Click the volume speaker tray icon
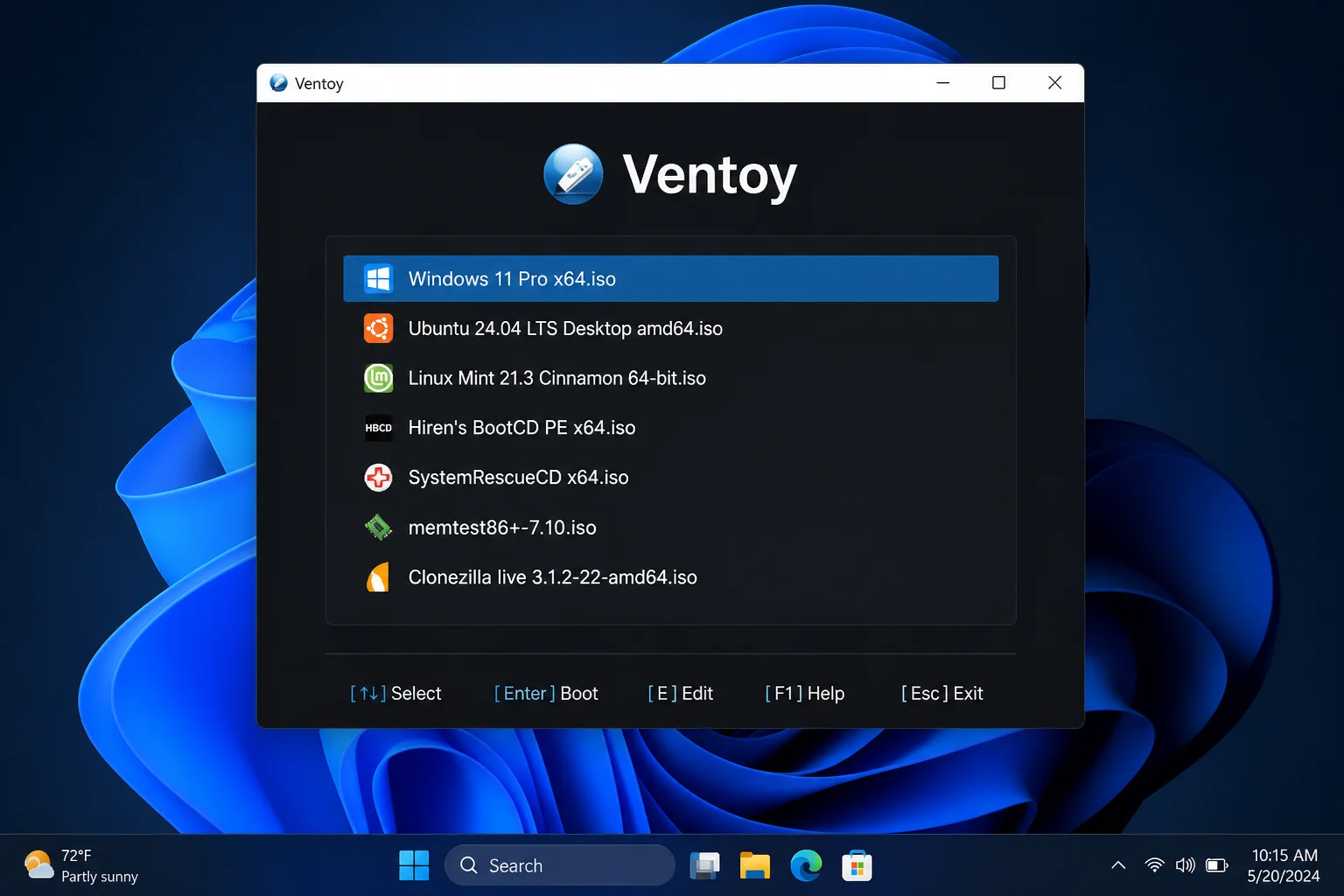 1186,865
